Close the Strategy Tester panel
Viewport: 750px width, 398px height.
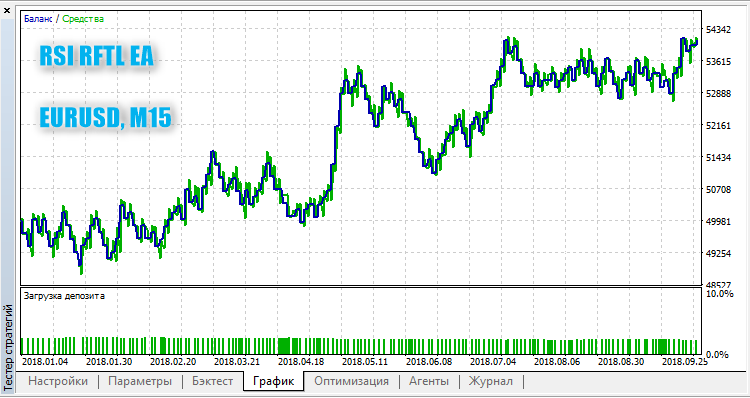coord(7,10)
